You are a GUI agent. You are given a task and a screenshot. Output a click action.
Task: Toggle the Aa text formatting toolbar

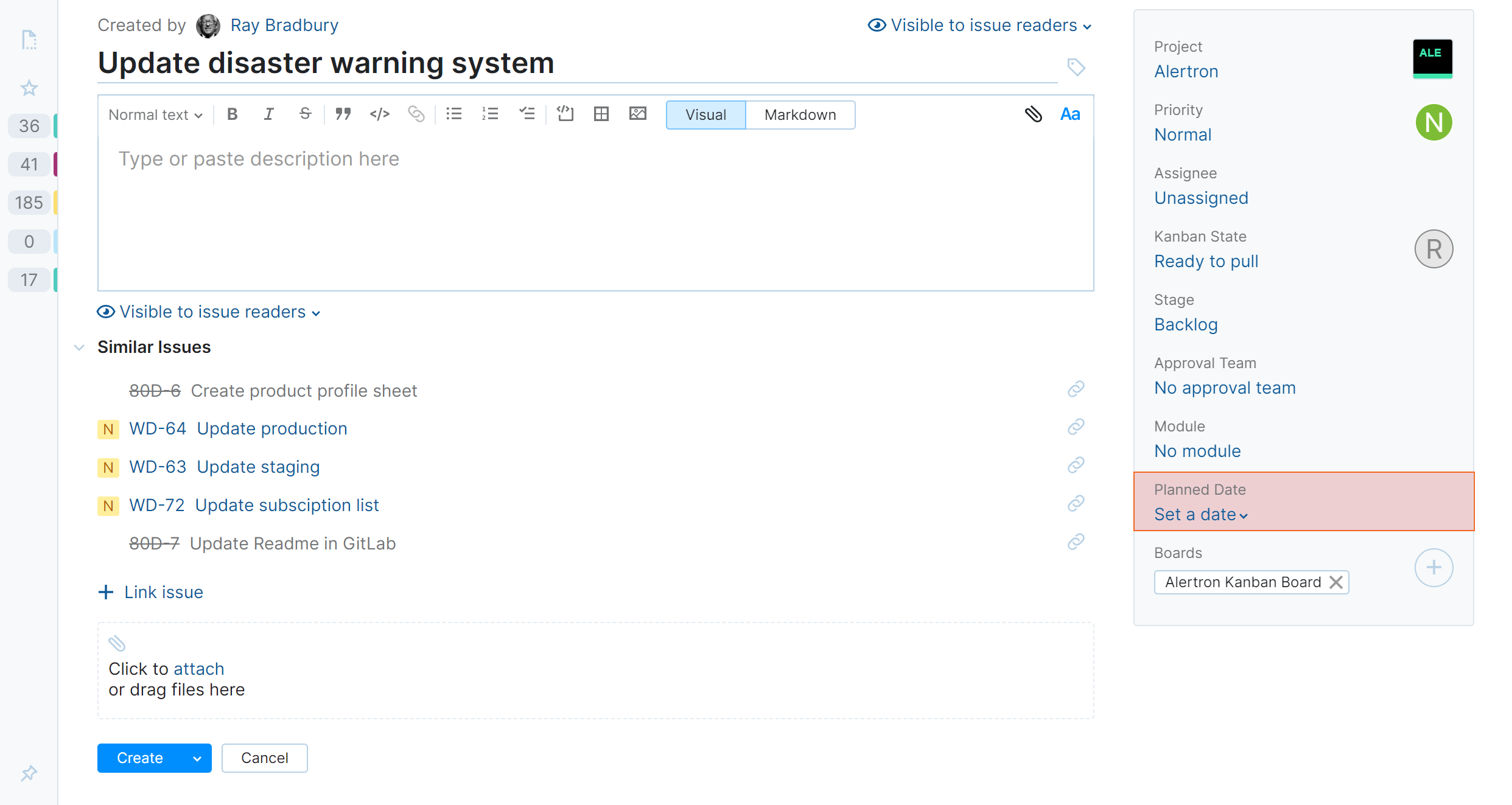(x=1069, y=114)
